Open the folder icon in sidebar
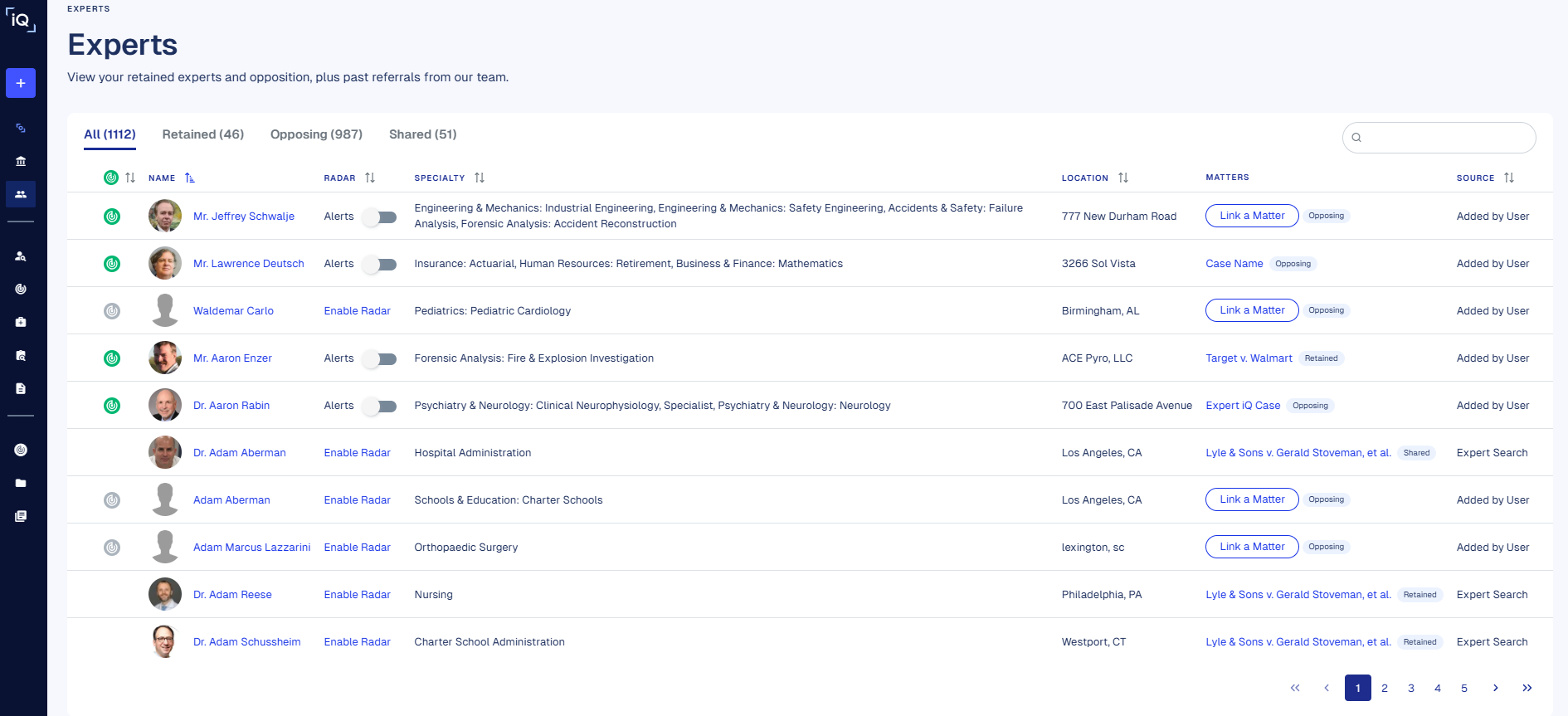1568x716 pixels. pos(21,483)
